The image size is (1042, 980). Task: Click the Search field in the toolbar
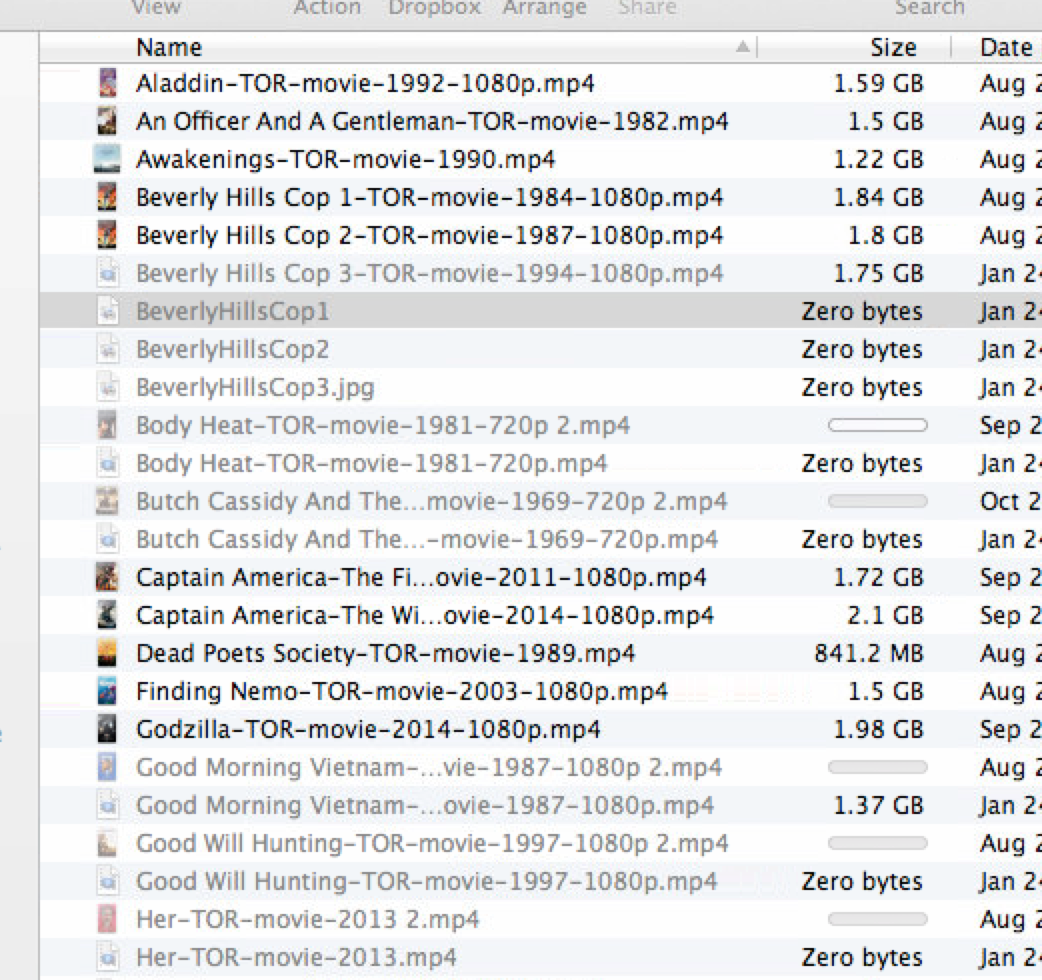point(929,7)
